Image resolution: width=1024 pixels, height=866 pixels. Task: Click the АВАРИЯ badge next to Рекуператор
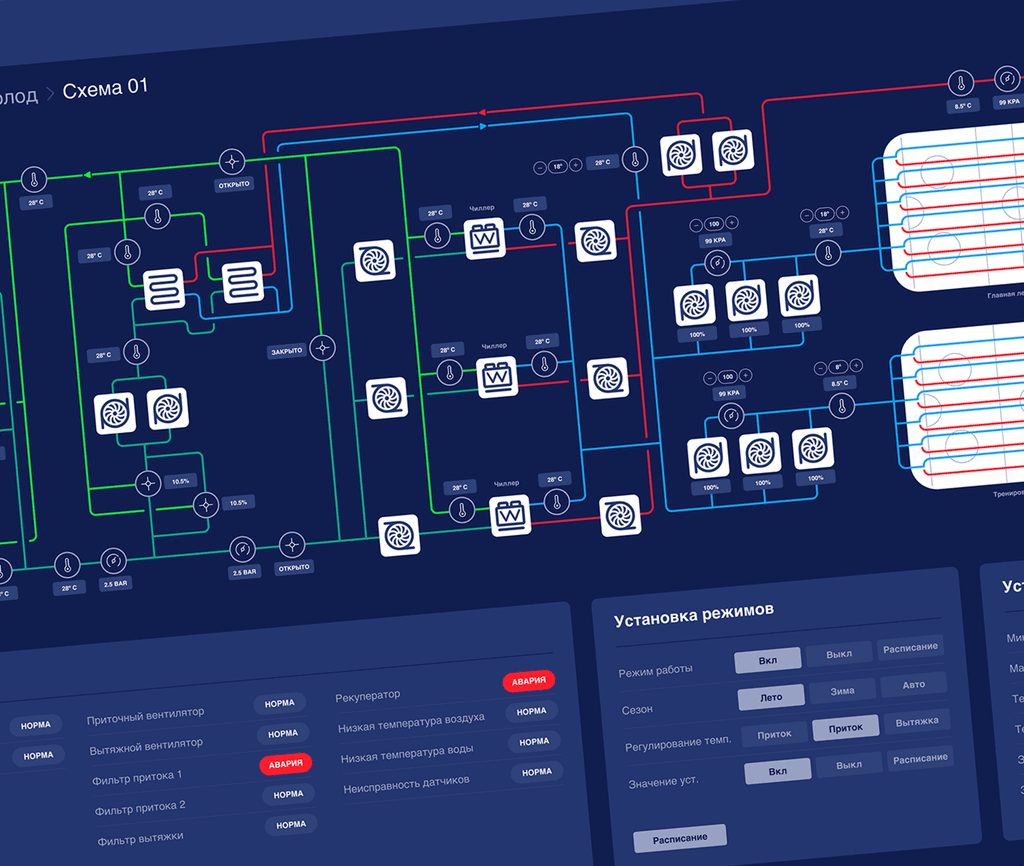(531, 680)
